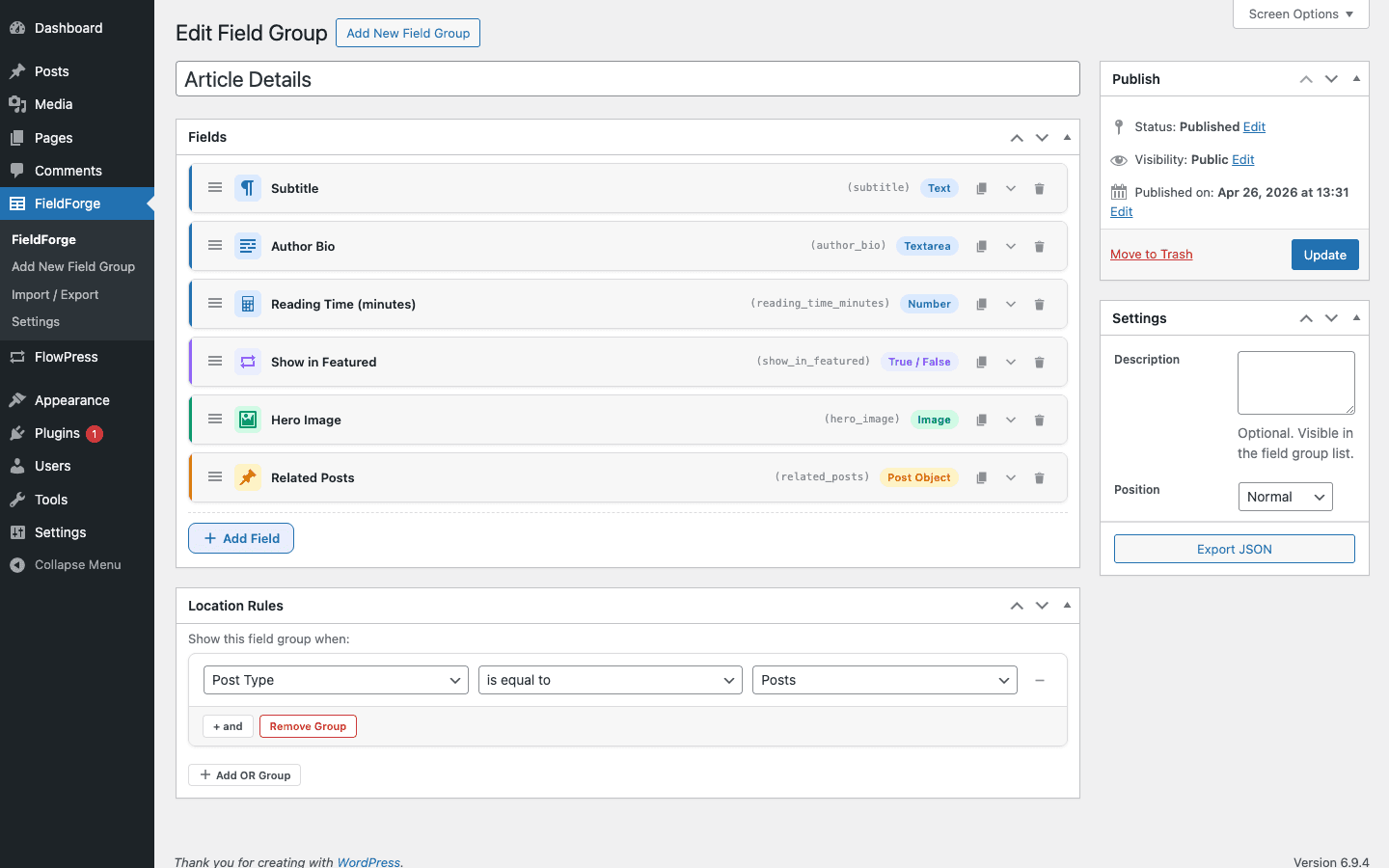The height and width of the screenshot is (868, 1389).
Task: Delete the Related Posts field
Action: pyautogui.click(x=1039, y=477)
